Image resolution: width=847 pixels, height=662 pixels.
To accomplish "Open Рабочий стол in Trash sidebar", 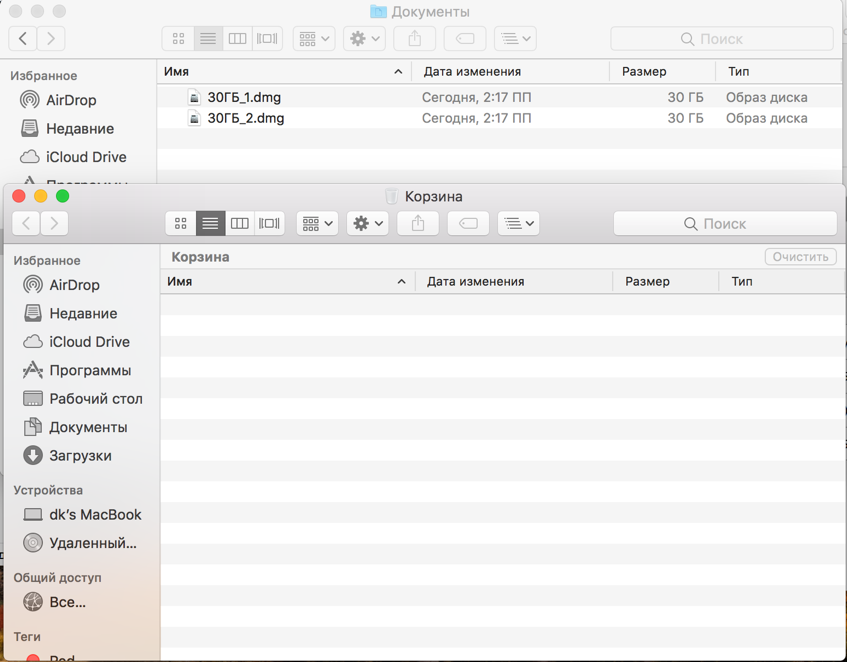I will (96, 399).
